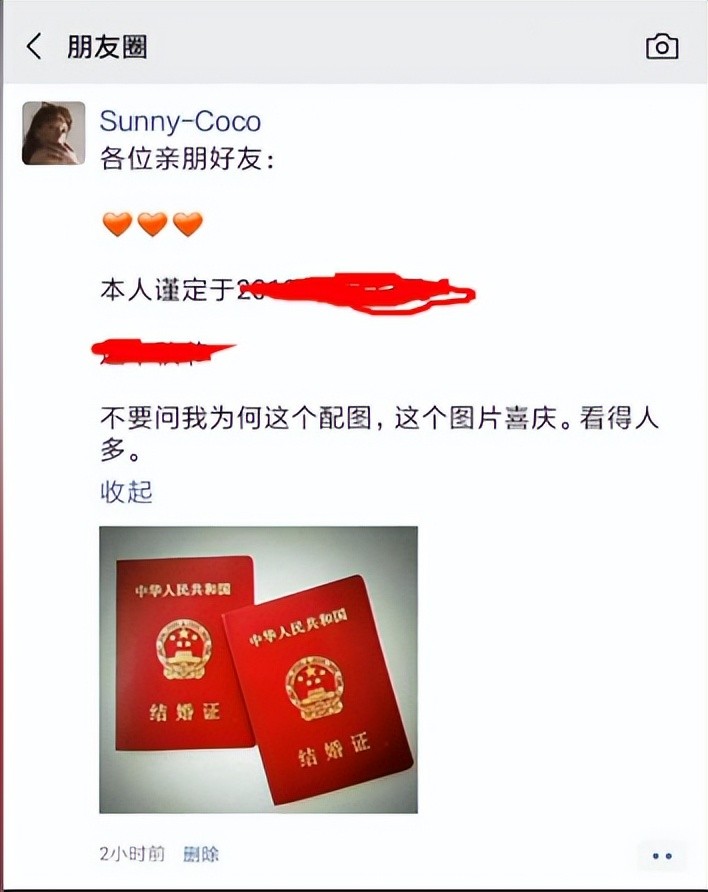Tap the 2小时前 timestamp
This screenshot has width=708, height=892.
(x=132, y=854)
